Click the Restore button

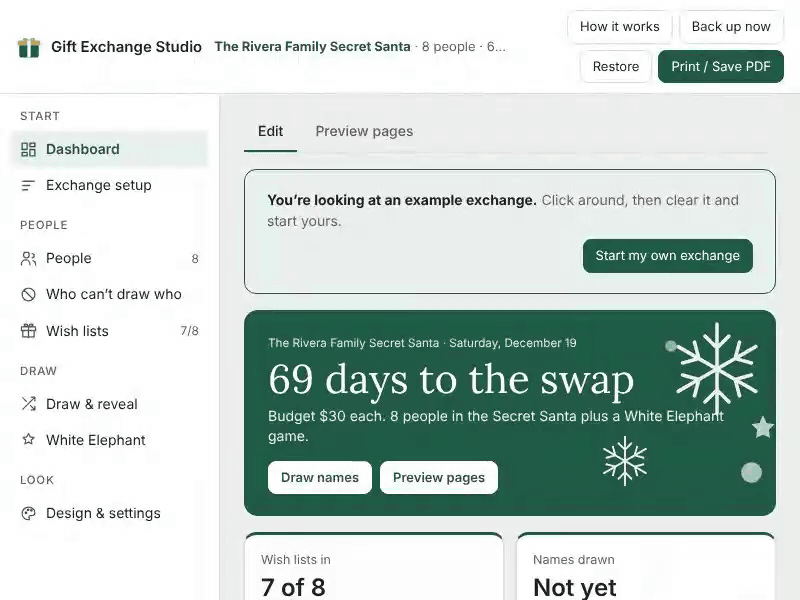pos(616,66)
